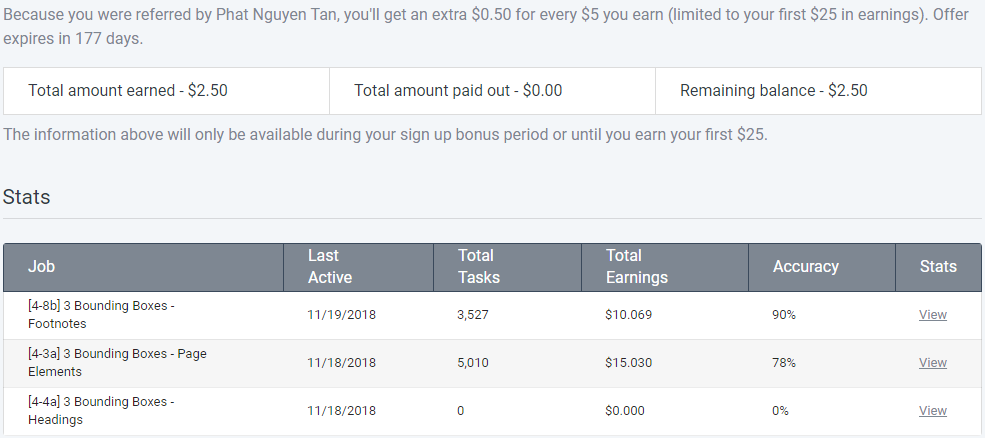Click the $15.030 earnings cell
This screenshot has height=438, width=985.
coord(628,363)
